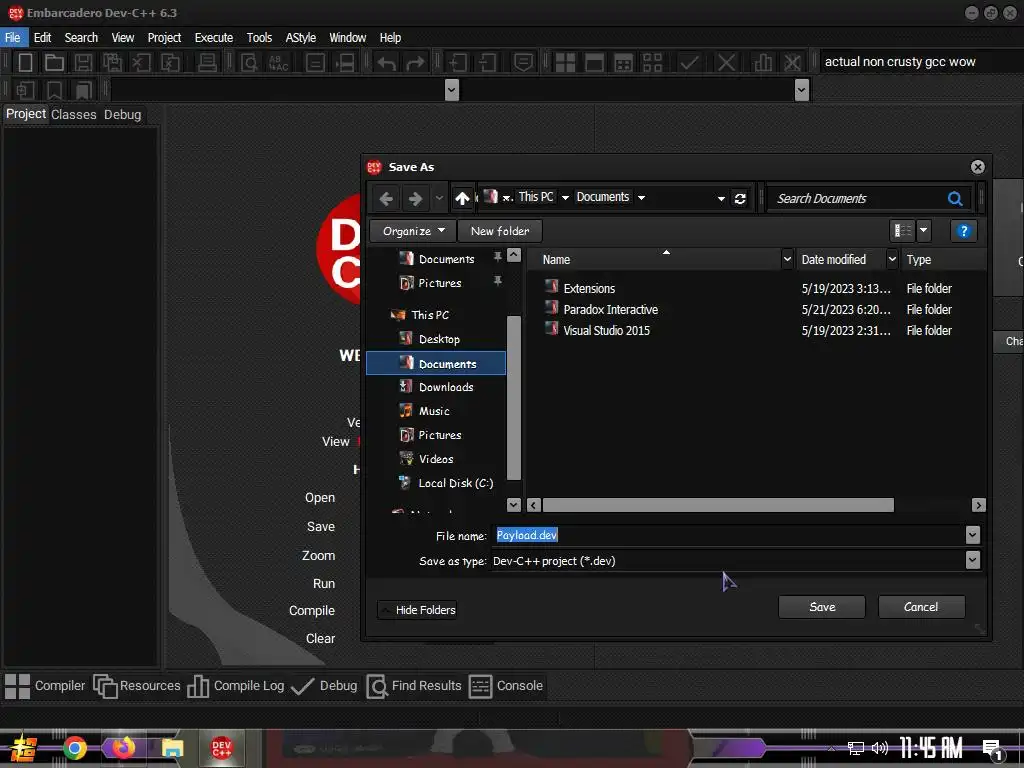
Task: Open the Compile Log bottom tab
Action: point(236,686)
